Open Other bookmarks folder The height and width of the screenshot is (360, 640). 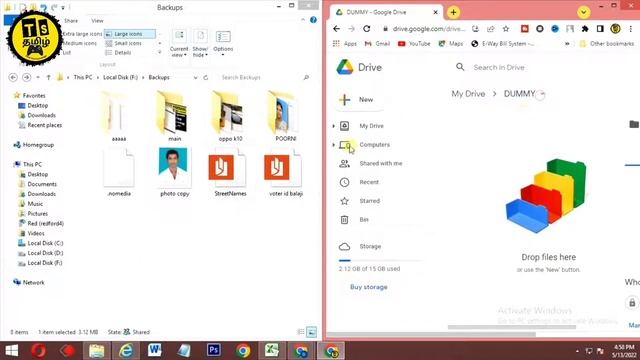tap(607, 44)
